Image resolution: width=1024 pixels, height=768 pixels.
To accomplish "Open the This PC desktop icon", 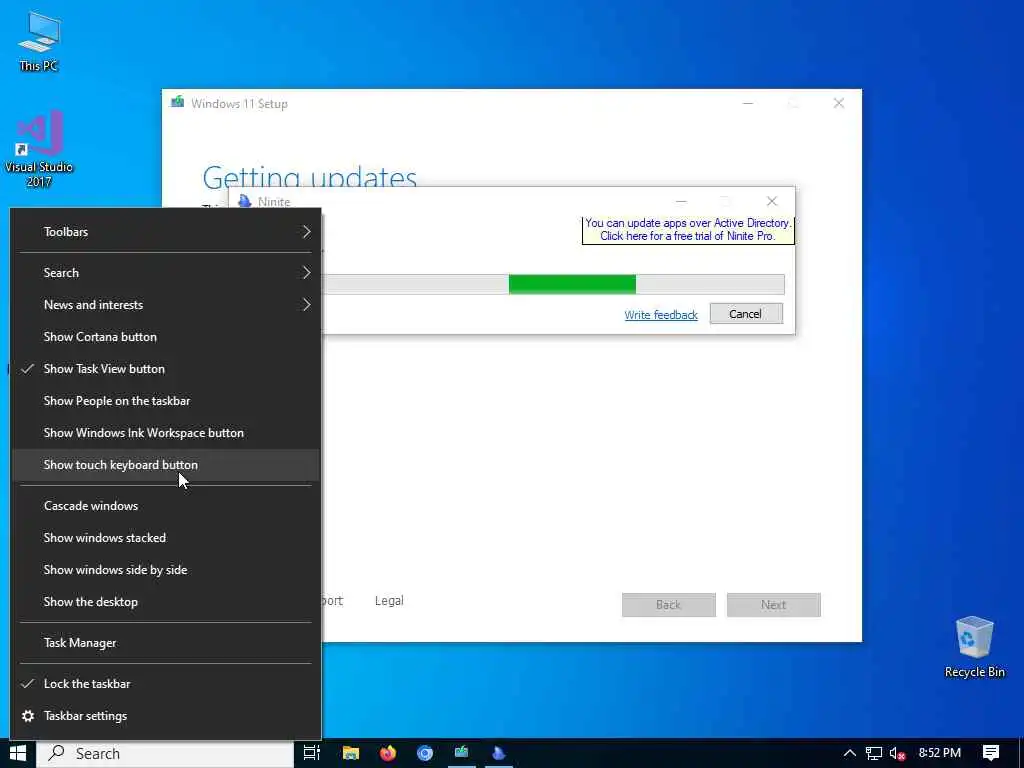I will tap(39, 42).
